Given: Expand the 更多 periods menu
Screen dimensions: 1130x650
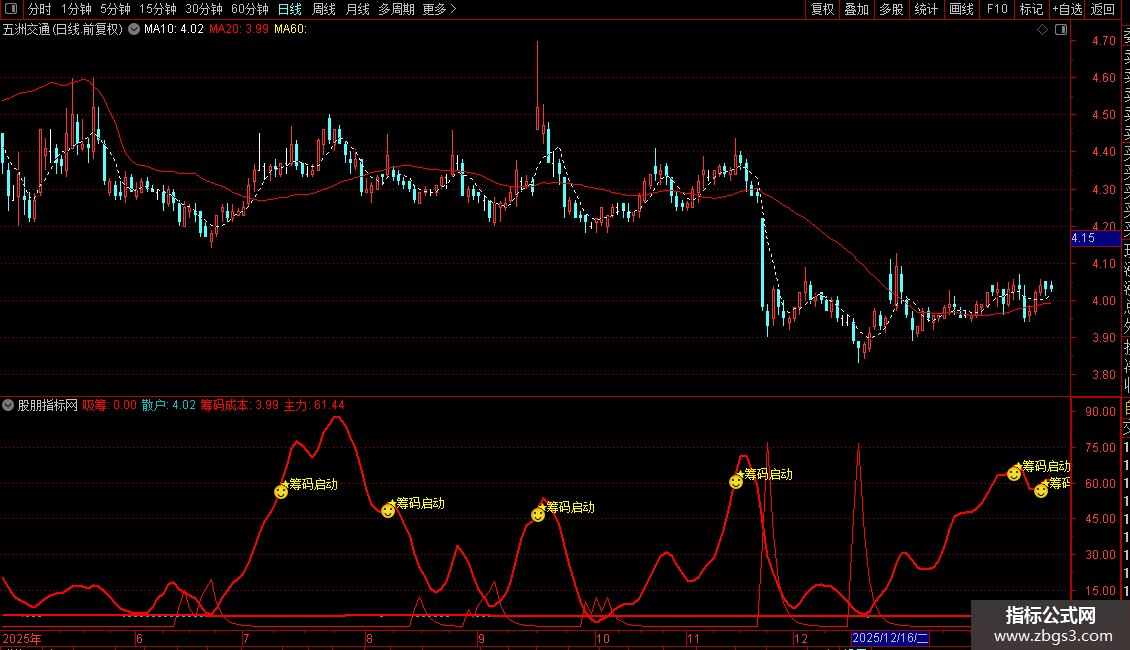Looking at the screenshot, I should tap(439, 9).
